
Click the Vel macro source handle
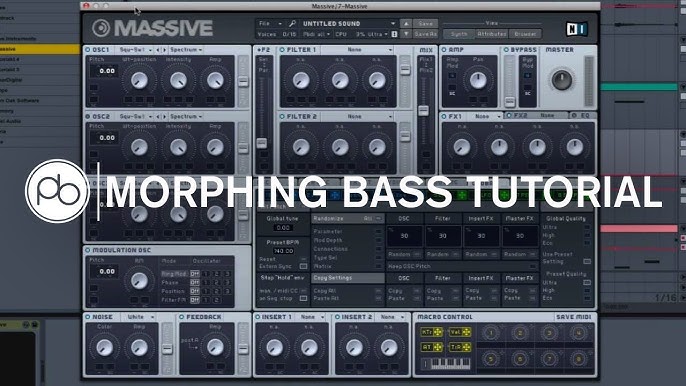click(x=460, y=332)
